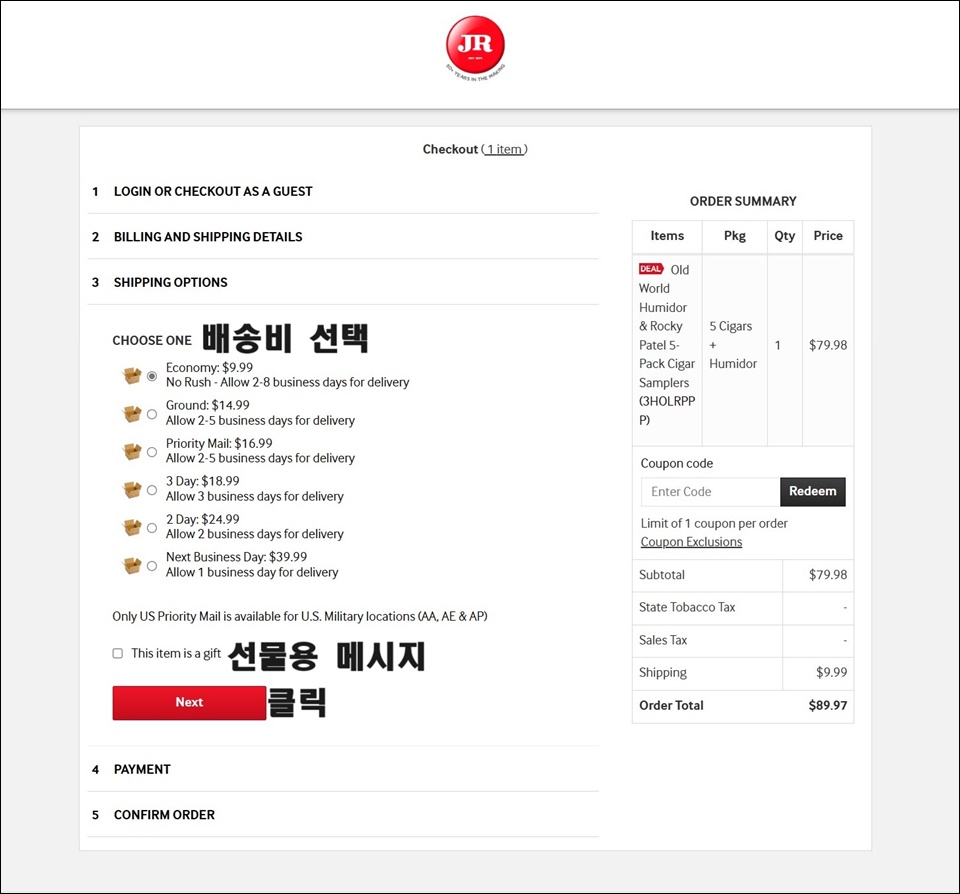Select the Next Business Day $39.99 radio button
The height and width of the screenshot is (894, 960).
pos(152,566)
